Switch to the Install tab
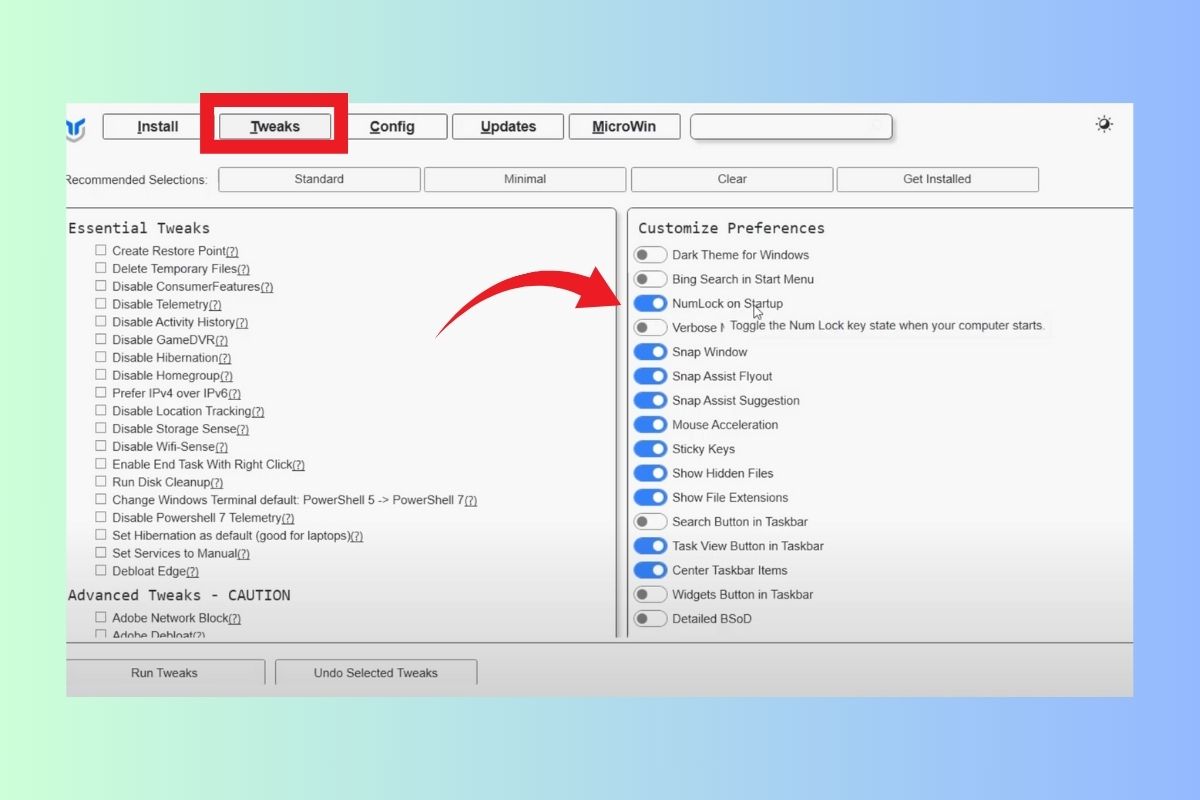 [x=157, y=127]
